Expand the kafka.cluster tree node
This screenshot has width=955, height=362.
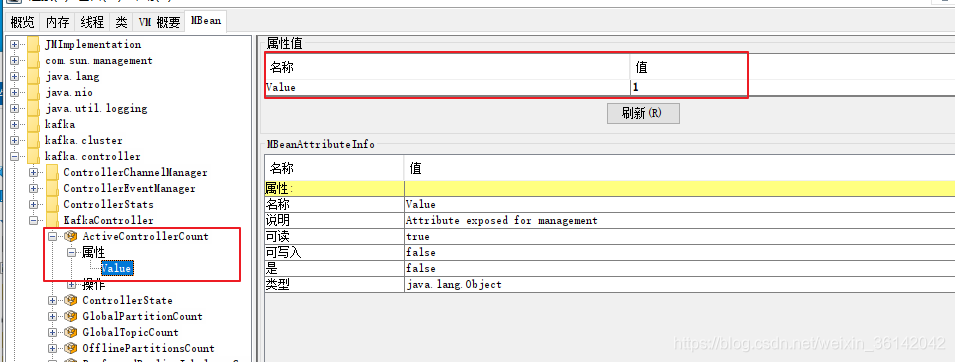[x=14, y=140]
